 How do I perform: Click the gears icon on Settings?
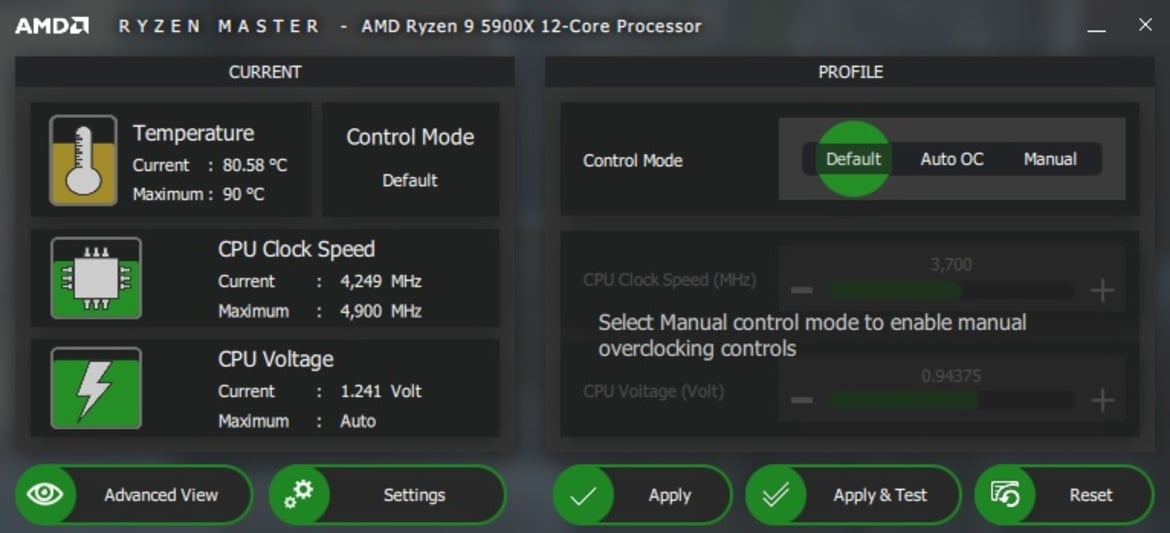pos(299,494)
